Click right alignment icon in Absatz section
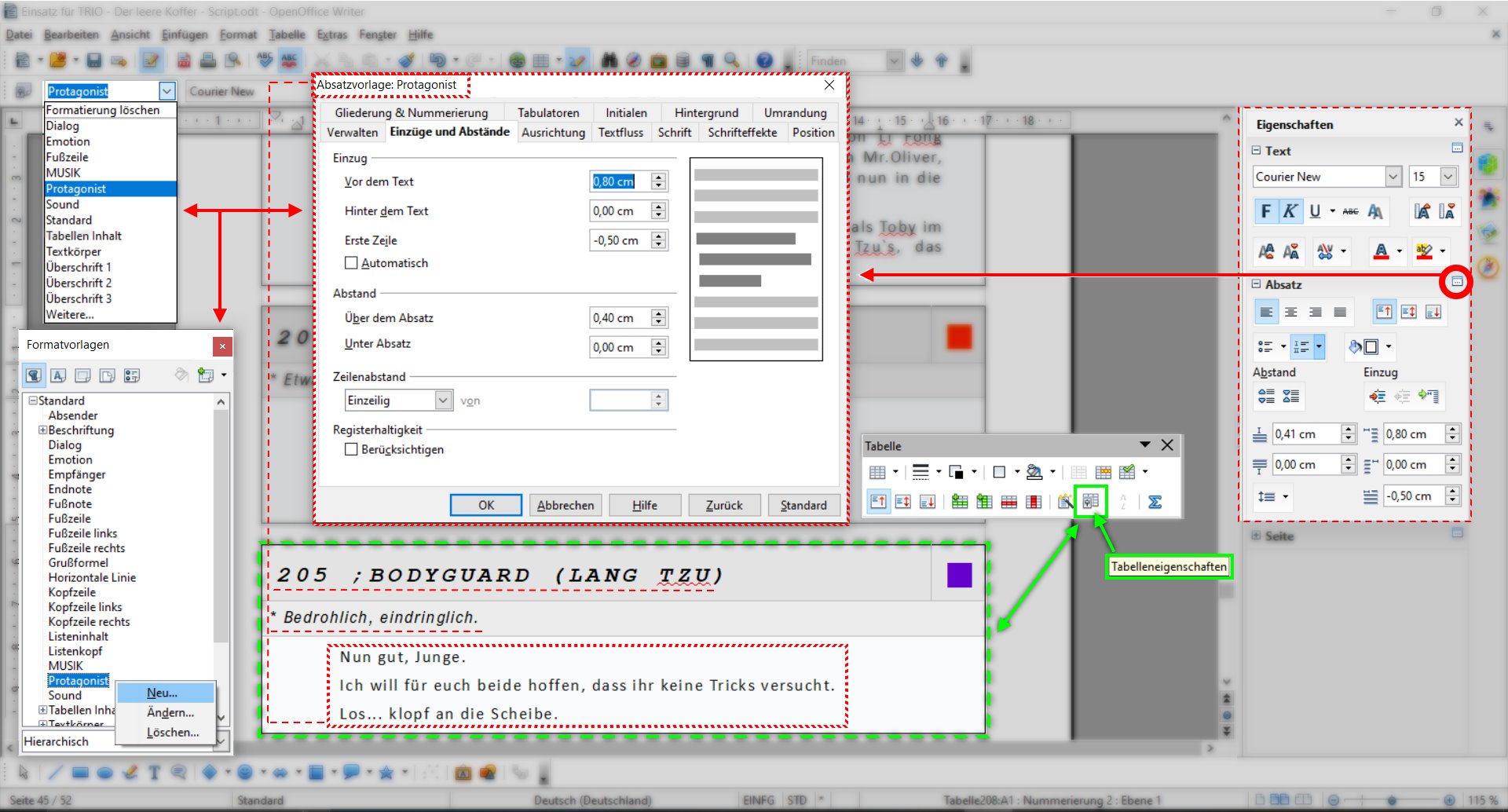Viewport: 1508px width, 812px height. pyautogui.click(x=1316, y=313)
